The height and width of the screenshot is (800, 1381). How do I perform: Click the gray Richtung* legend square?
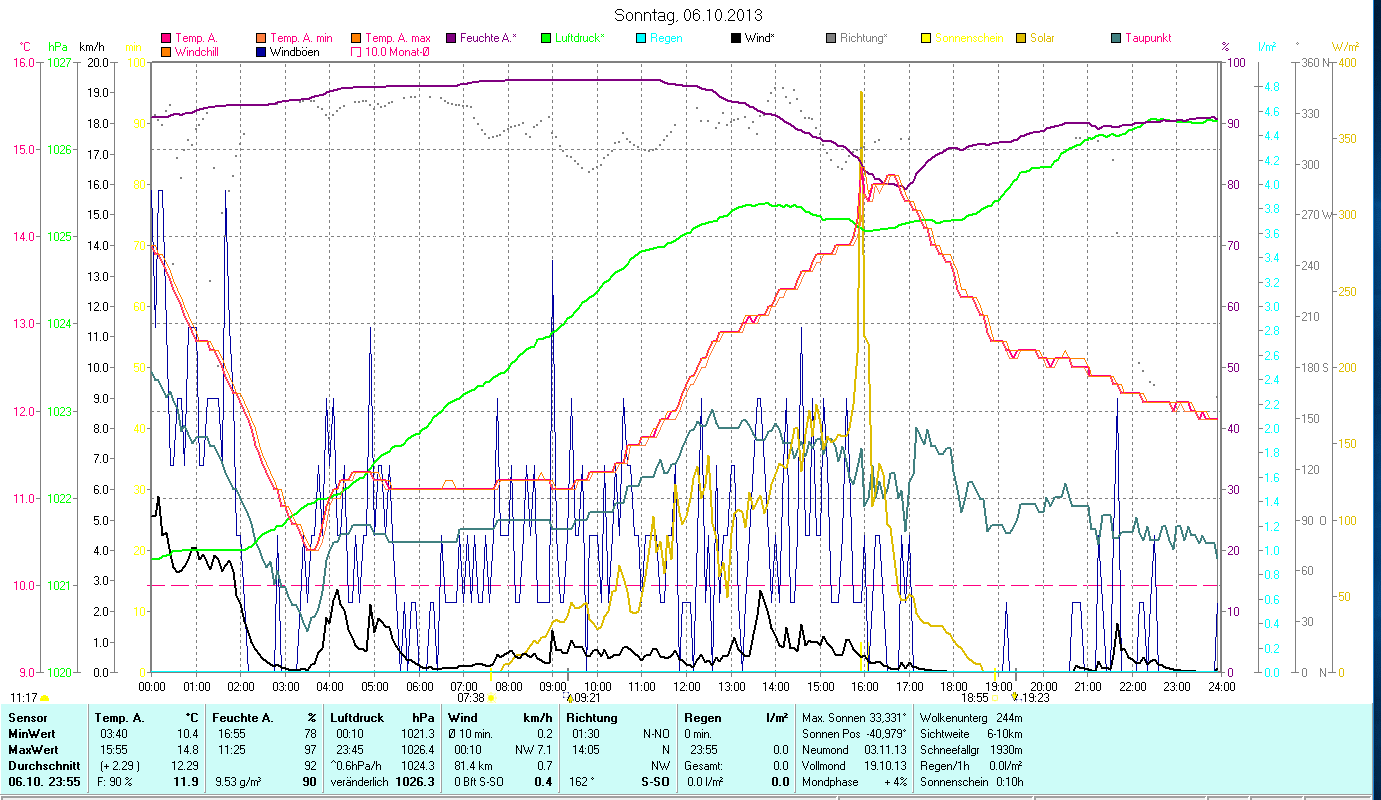[x=830, y=38]
